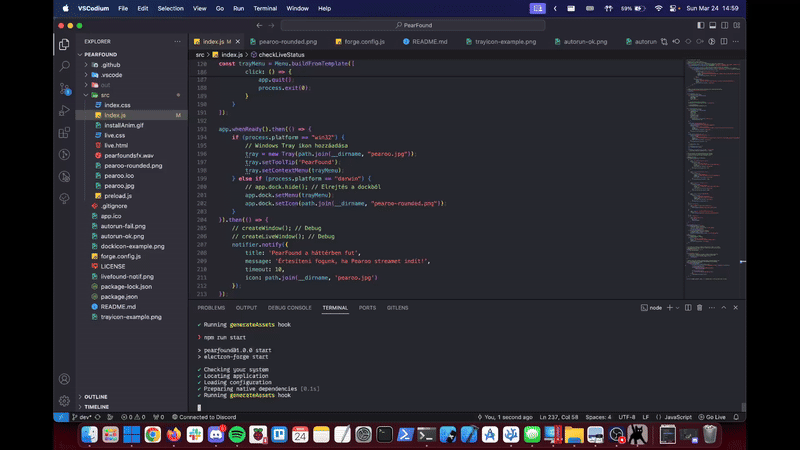The height and width of the screenshot is (450, 800).
Task: Expand the OUTLINE section
Action: [x=132, y=396]
